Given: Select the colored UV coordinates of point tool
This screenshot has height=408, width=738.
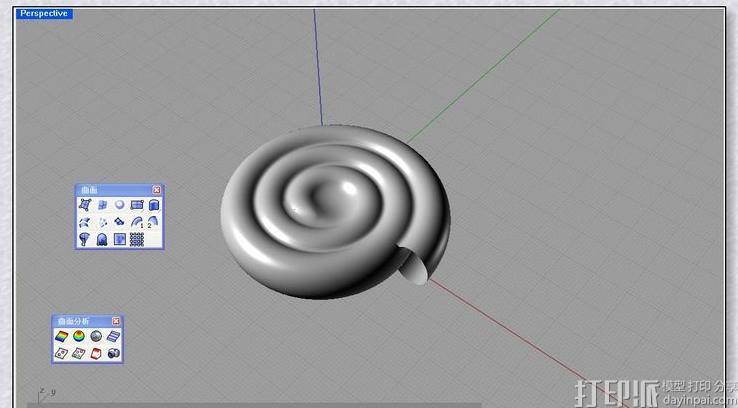Looking at the screenshot, I should click(79, 353).
